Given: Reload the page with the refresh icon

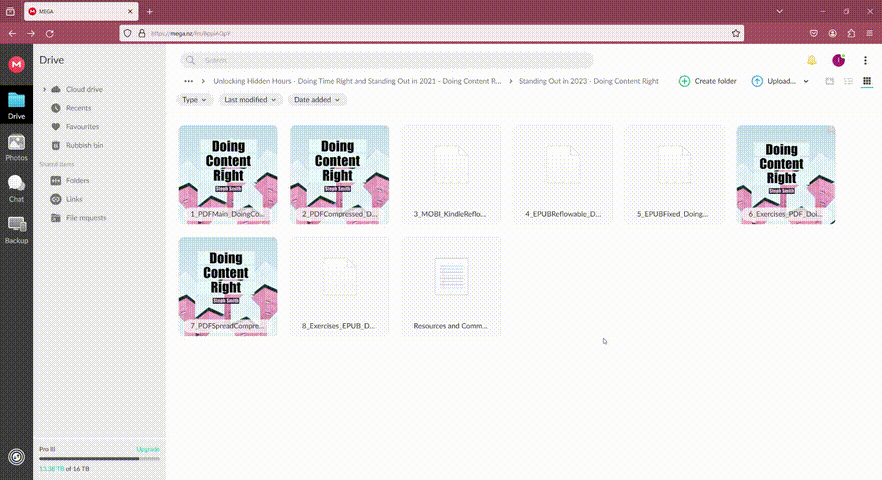Looking at the screenshot, I should coord(50,34).
